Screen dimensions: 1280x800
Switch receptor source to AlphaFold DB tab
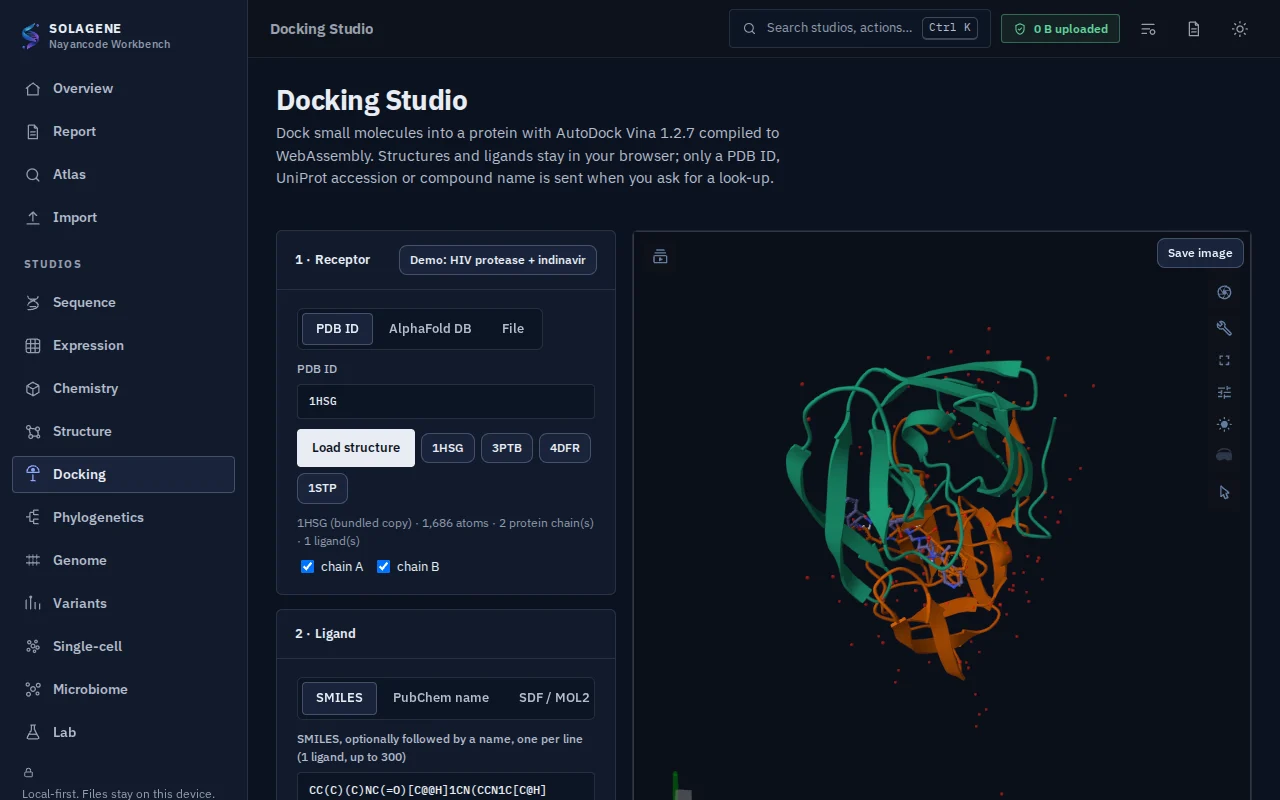click(x=430, y=329)
